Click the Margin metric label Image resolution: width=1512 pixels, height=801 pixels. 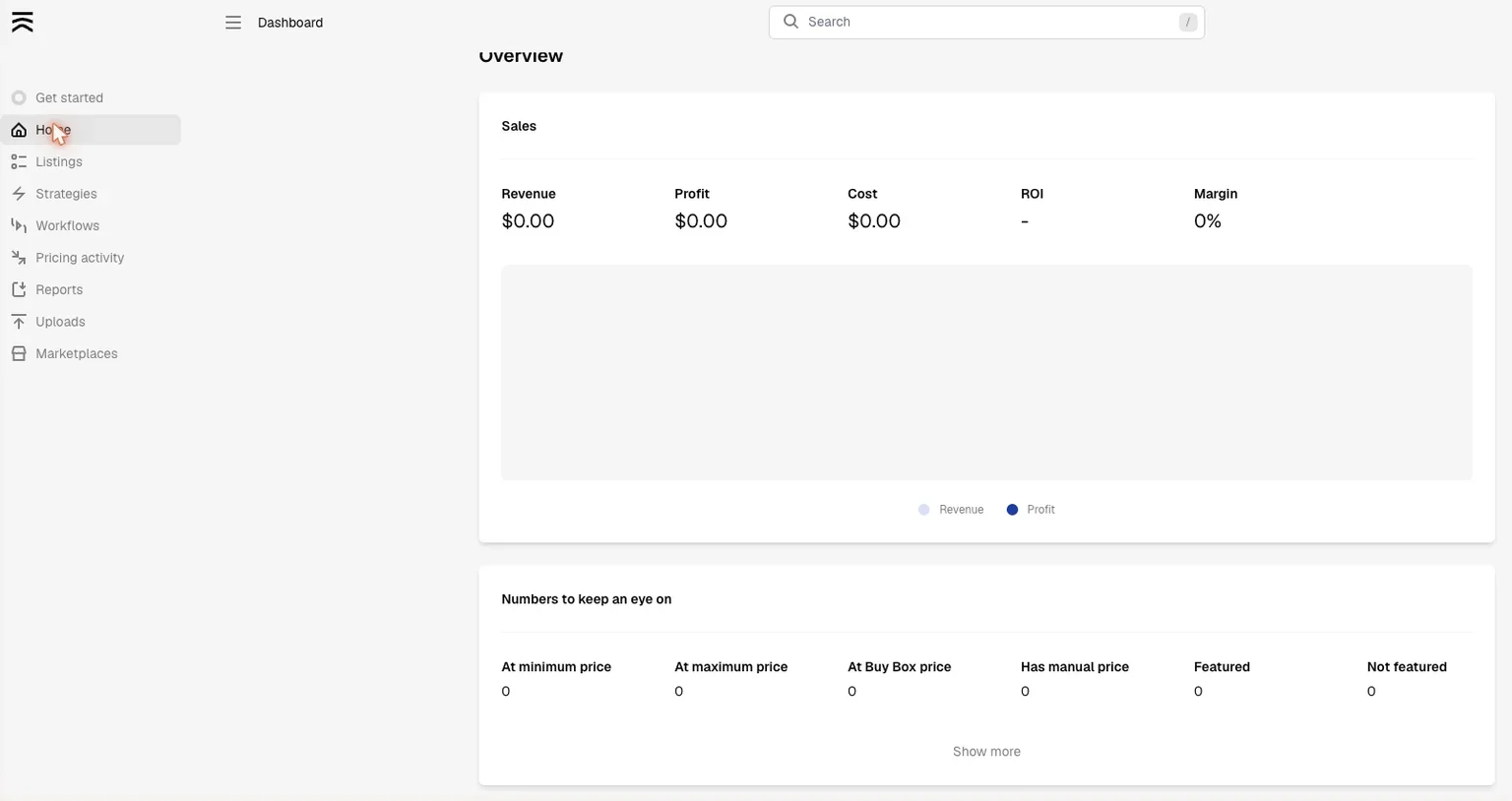point(1216,194)
